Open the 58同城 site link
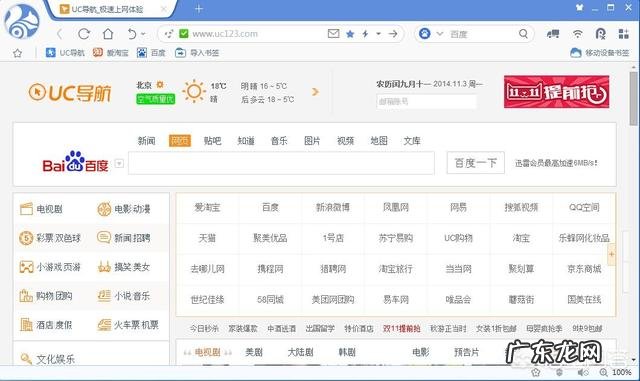 [x=270, y=299]
